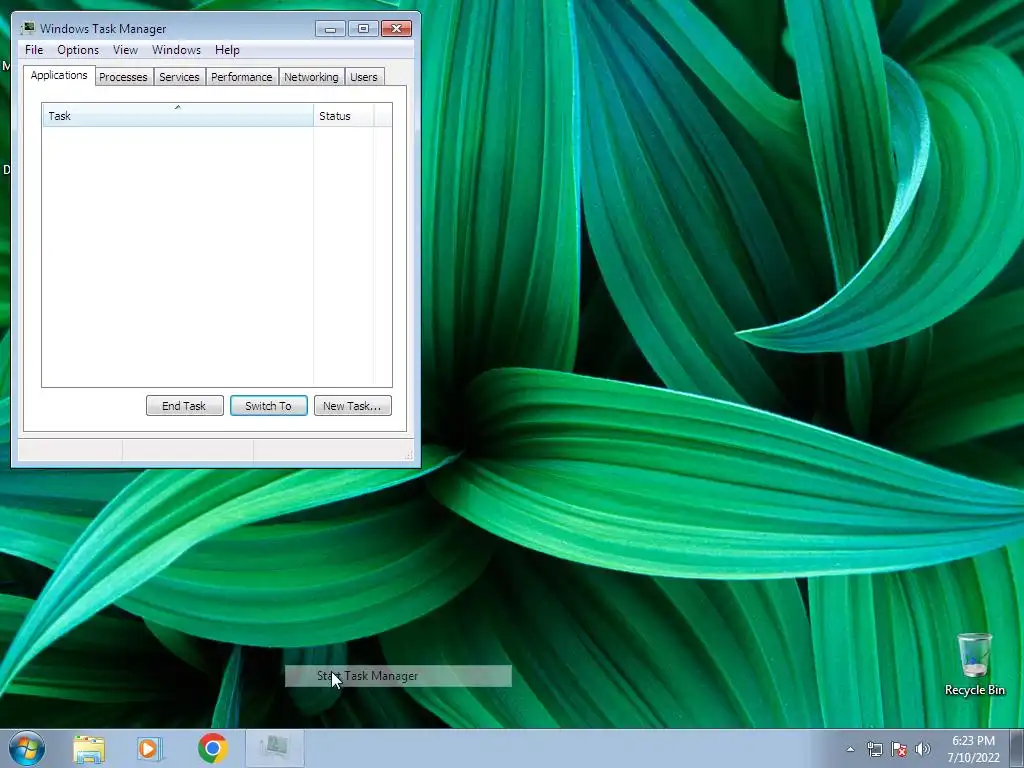
Task: Close the Windows Task Manager window
Action: [396, 29]
